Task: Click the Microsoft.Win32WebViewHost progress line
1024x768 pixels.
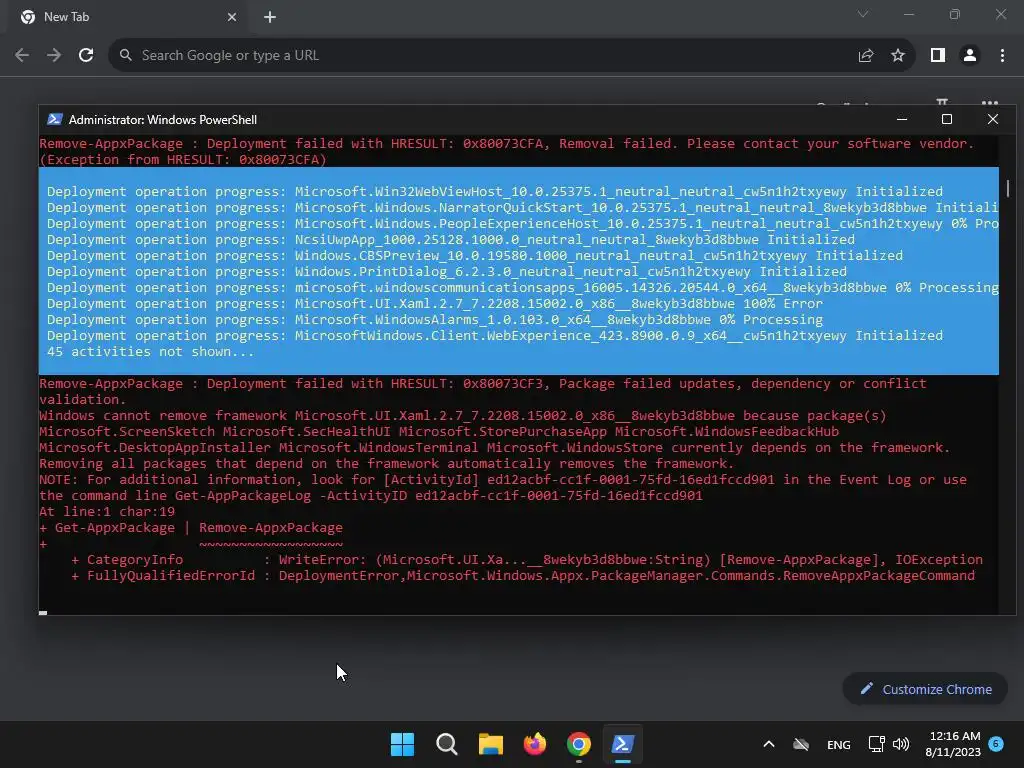Action: point(494,191)
